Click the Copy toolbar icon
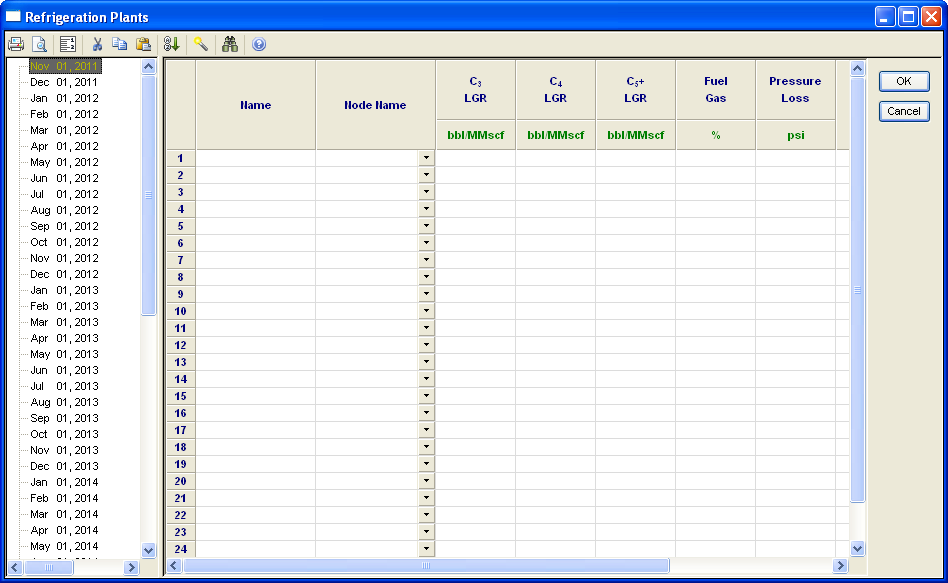This screenshot has height=583, width=948. click(x=120, y=44)
